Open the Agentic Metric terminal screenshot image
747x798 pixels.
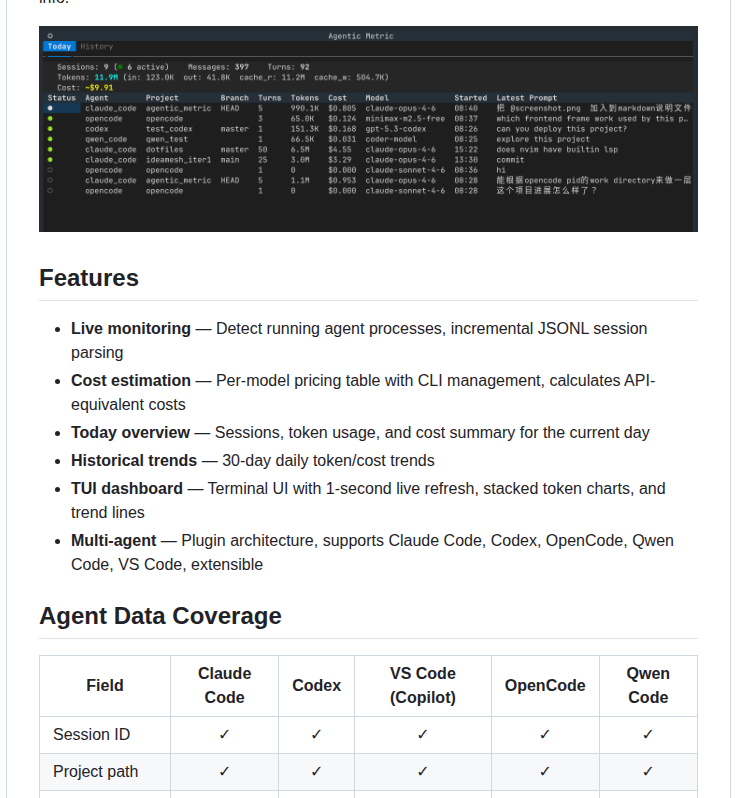(x=368, y=129)
